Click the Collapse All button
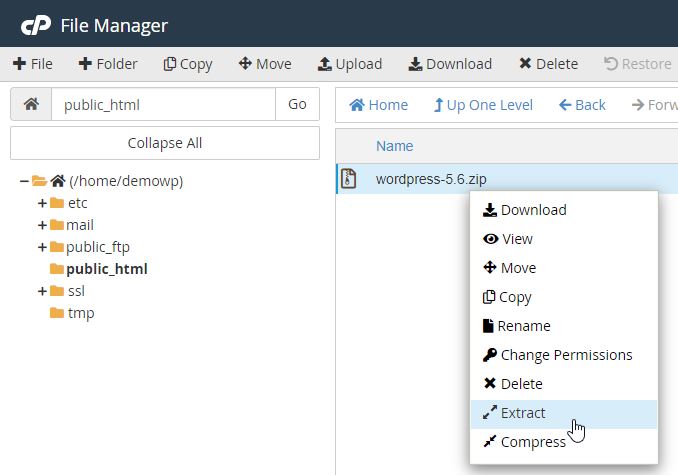This screenshot has width=678, height=475. 165,143
